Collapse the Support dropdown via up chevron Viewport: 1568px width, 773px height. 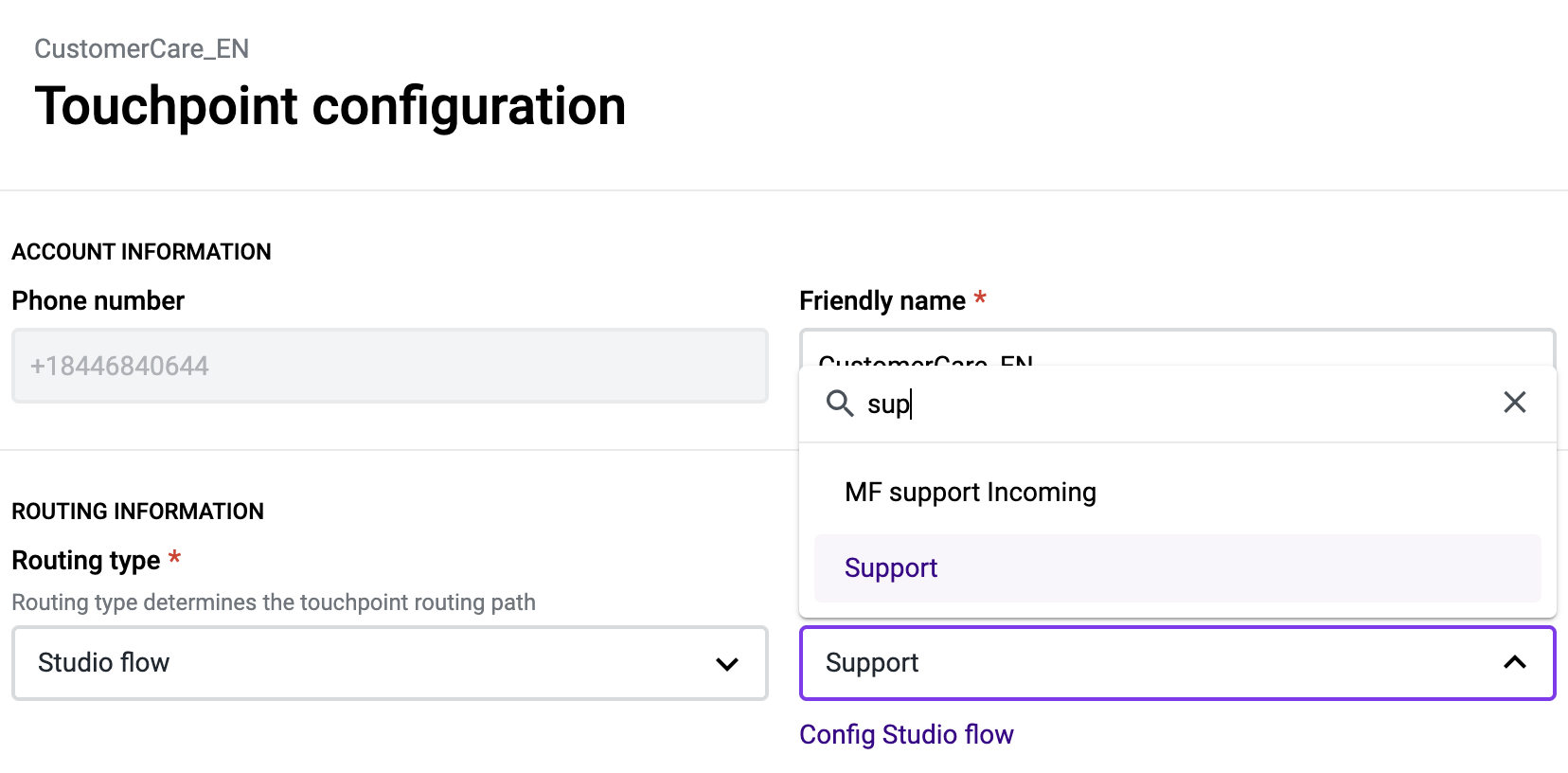(1515, 663)
